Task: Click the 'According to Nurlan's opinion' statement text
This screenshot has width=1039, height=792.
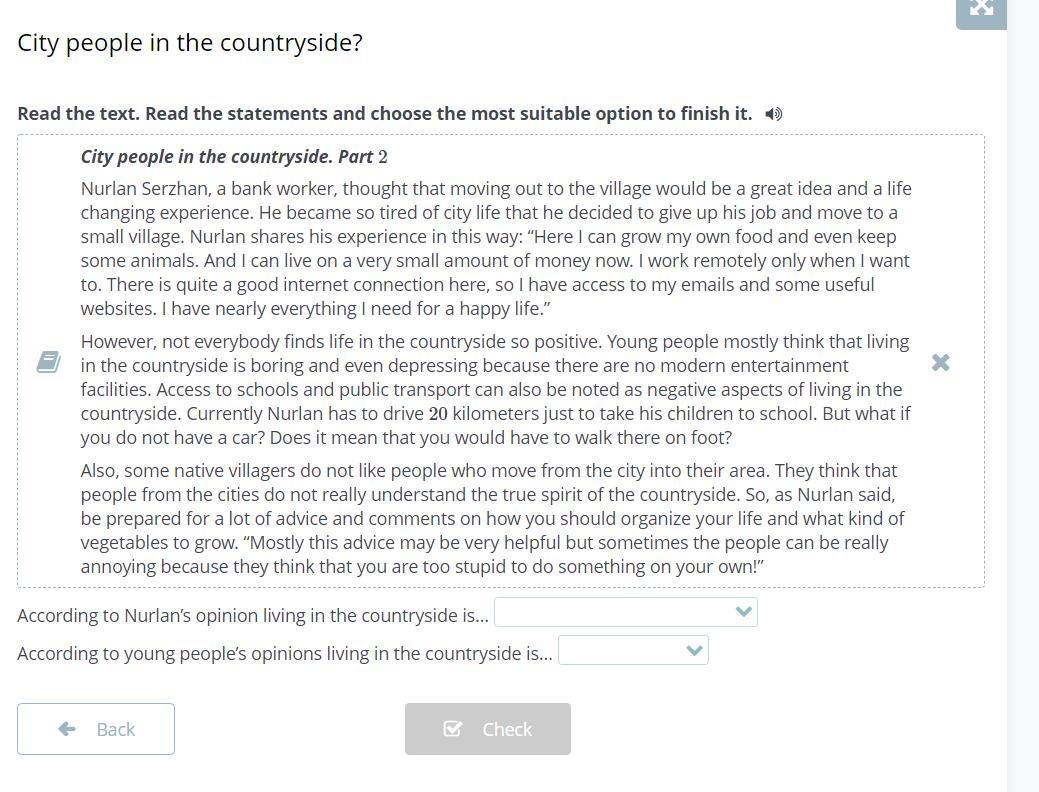Action: [x=253, y=616]
